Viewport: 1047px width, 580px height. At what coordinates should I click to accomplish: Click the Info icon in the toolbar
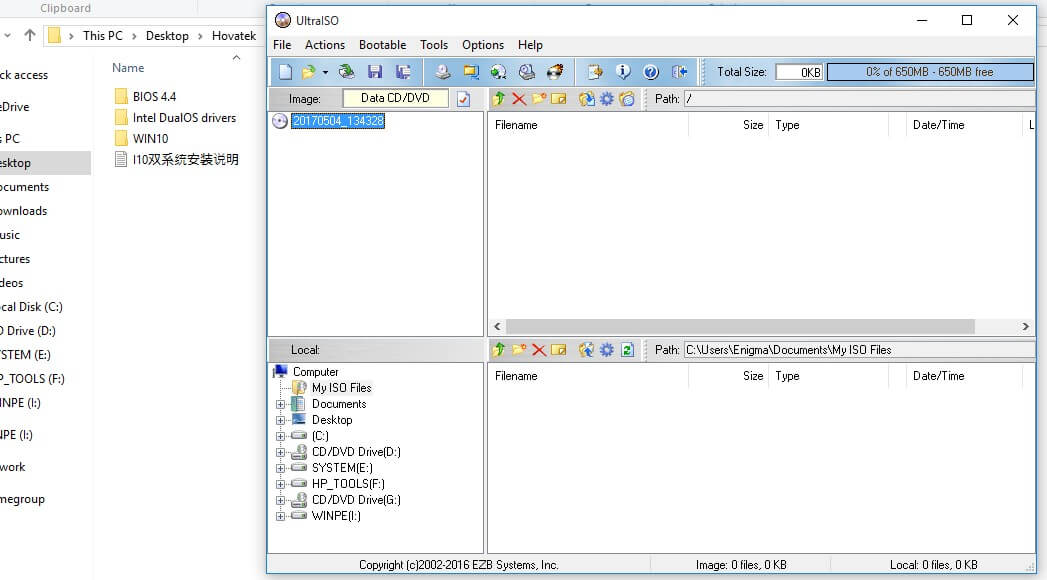[623, 72]
